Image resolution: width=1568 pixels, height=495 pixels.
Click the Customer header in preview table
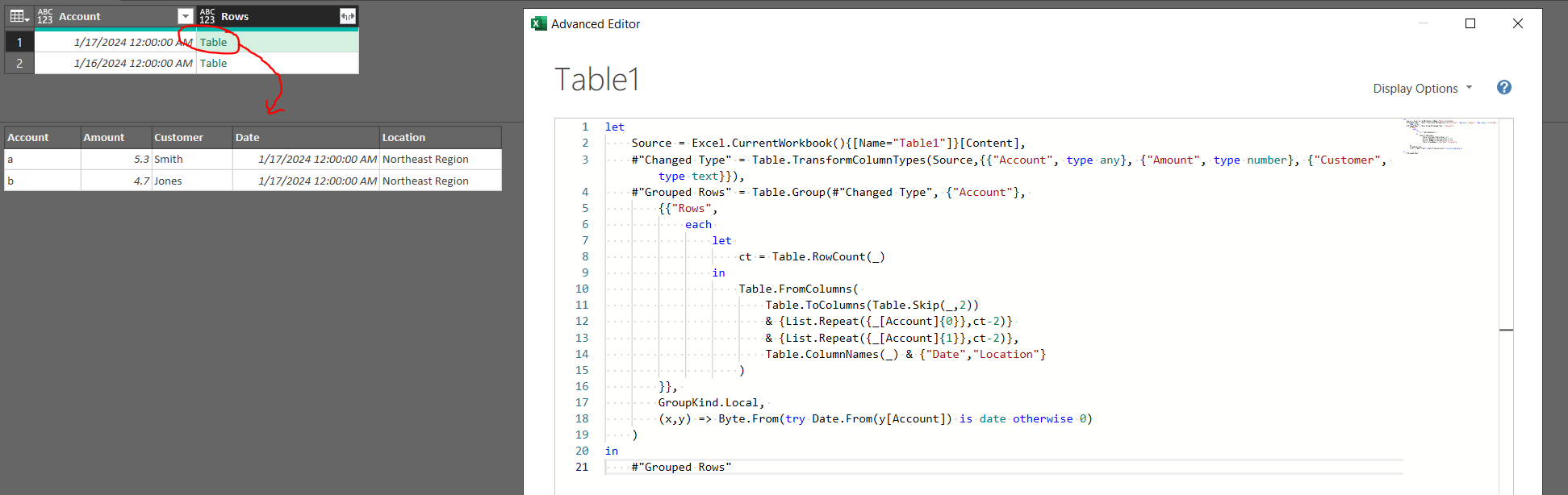pyautogui.click(x=192, y=137)
